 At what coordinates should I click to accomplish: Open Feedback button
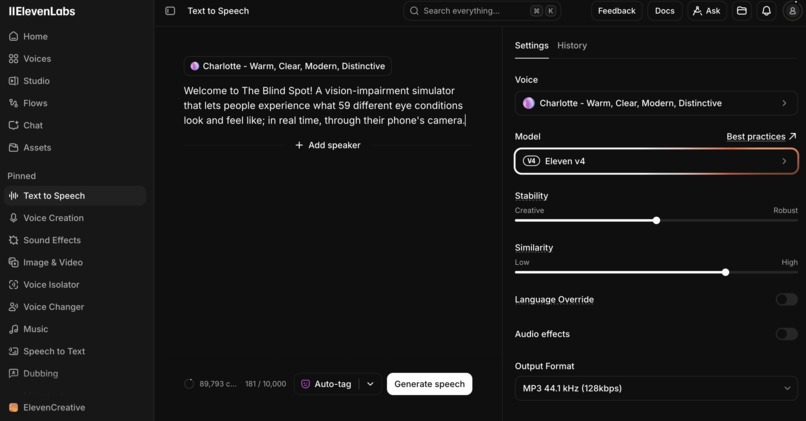pyautogui.click(x=616, y=11)
